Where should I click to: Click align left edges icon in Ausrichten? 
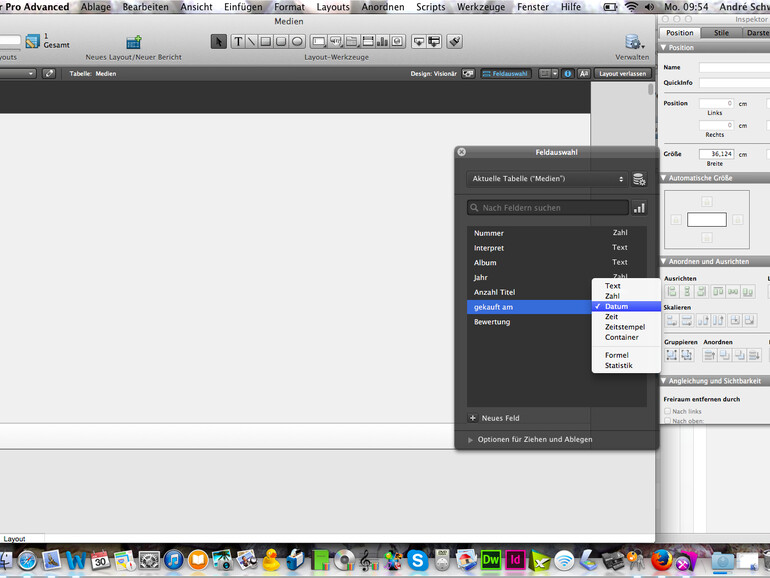tap(672, 292)
